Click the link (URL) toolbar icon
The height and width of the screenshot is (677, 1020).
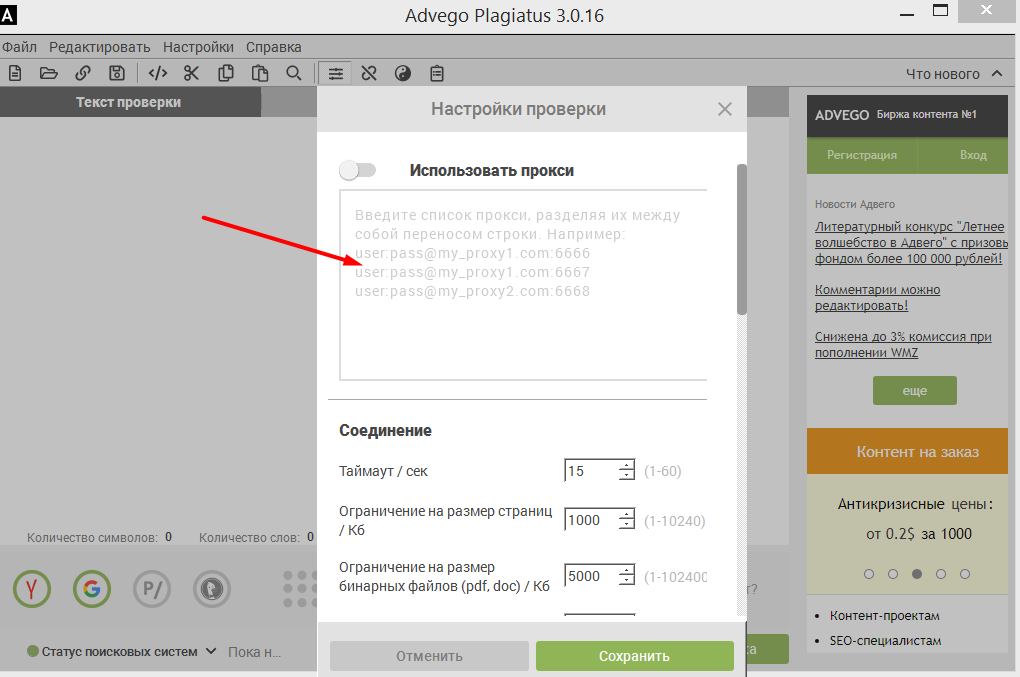coord(83,73)
